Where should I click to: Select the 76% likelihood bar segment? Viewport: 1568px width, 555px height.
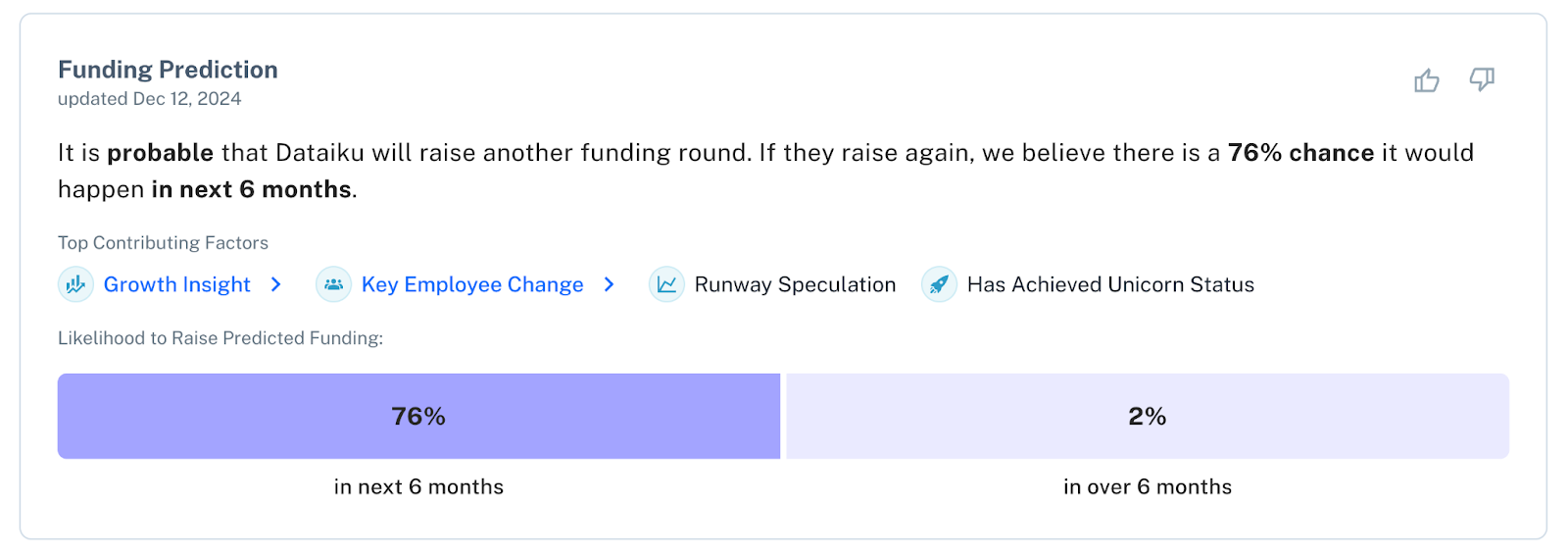click(418, 417)
